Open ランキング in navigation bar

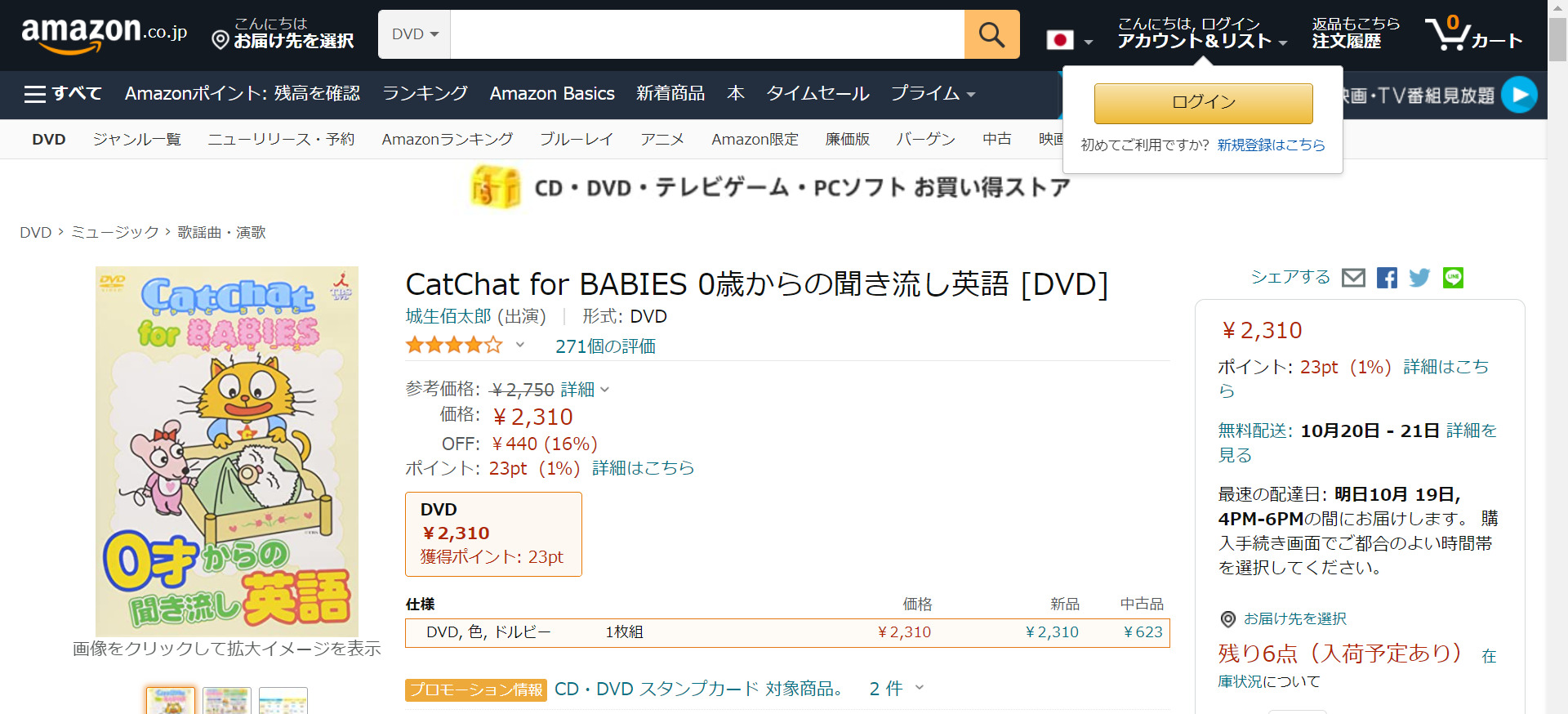point(425,94)
